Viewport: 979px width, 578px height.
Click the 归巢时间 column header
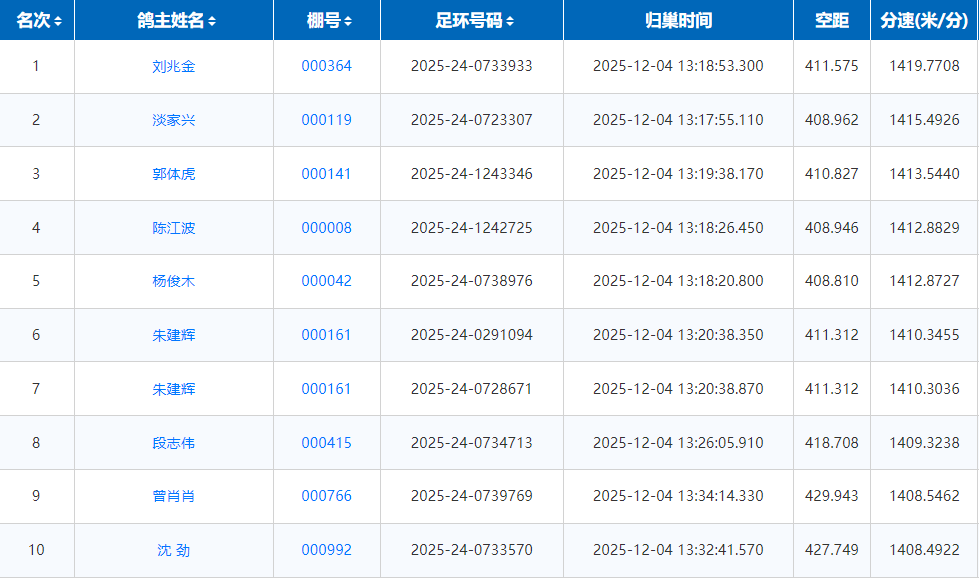(x=678, y=21)
